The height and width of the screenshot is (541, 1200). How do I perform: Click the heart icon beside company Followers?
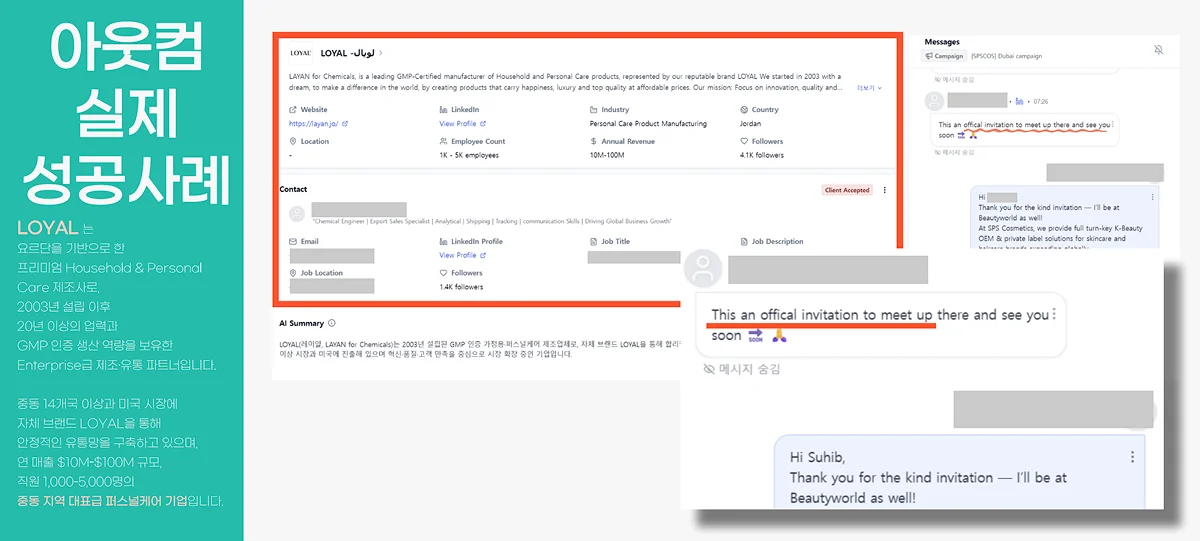(x=744, y=141)
